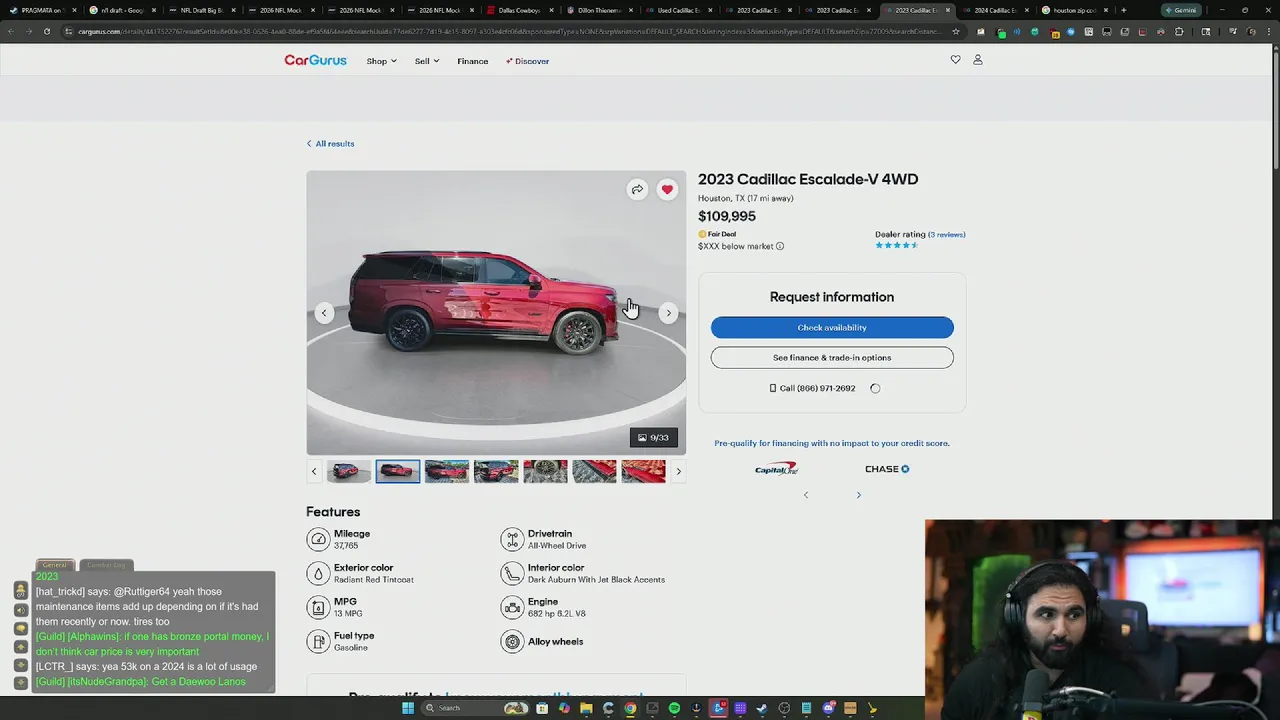The height and width of the screenshot is (720, 1280).
Task: Click the taskbar Search box
Action: click(476, 708)
